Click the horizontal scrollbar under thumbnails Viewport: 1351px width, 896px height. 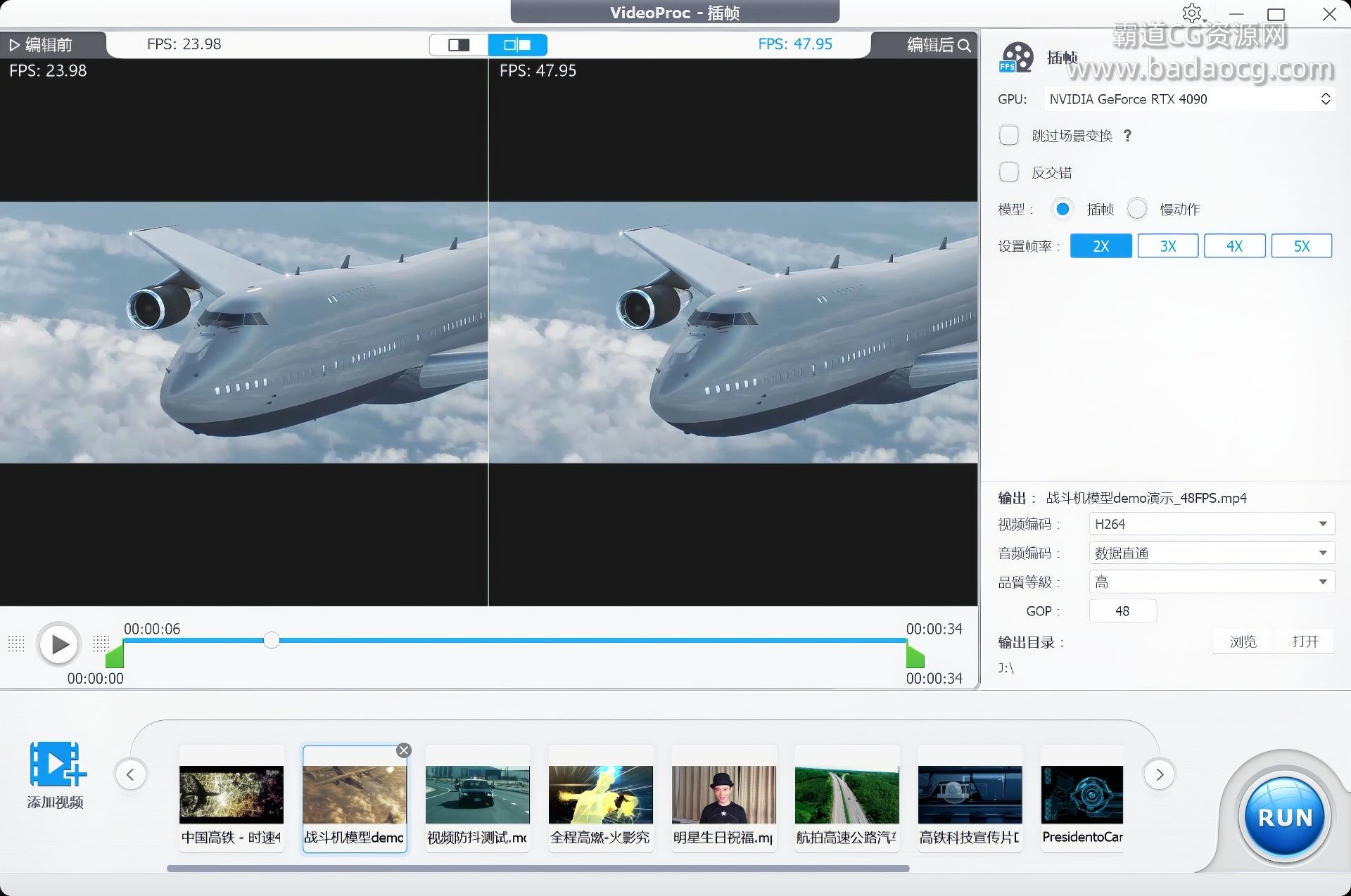(538, 869)
